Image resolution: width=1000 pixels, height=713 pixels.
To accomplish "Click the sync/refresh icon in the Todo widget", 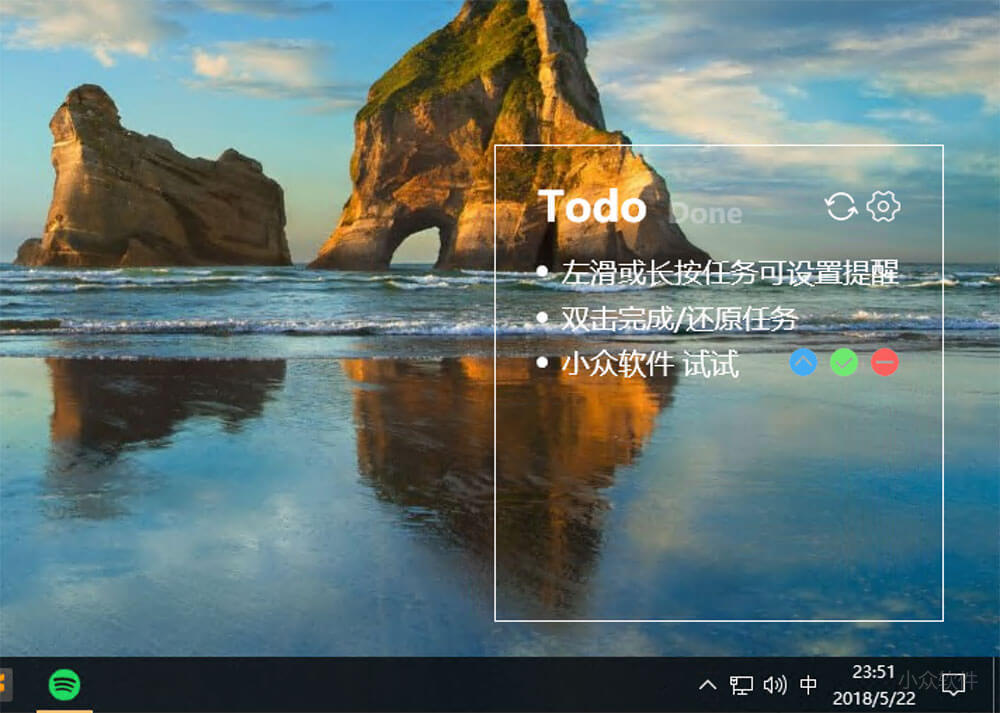I will (841, 207).
